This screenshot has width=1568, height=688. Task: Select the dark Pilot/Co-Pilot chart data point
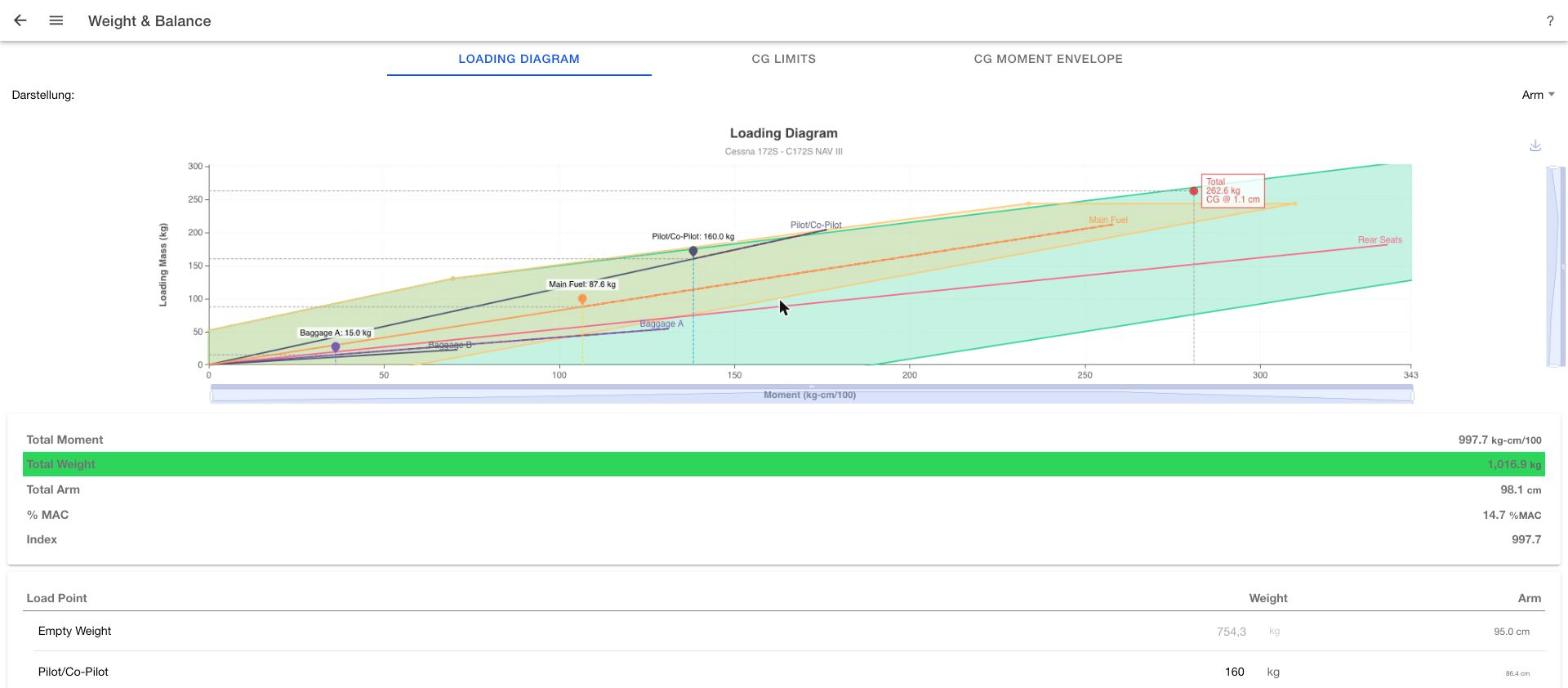693,252
